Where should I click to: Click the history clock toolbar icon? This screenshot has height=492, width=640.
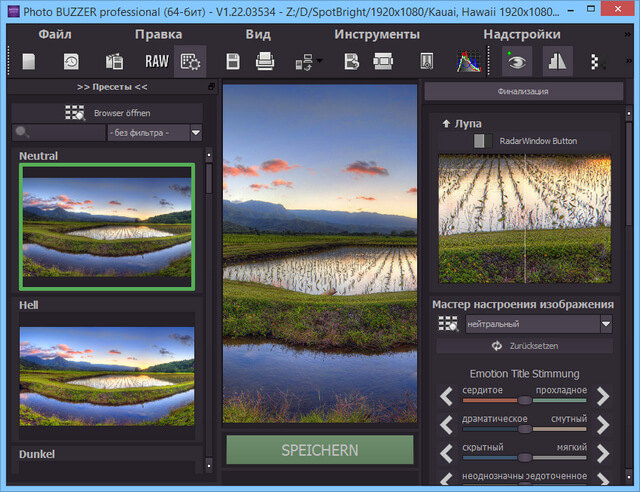[71, 62]
